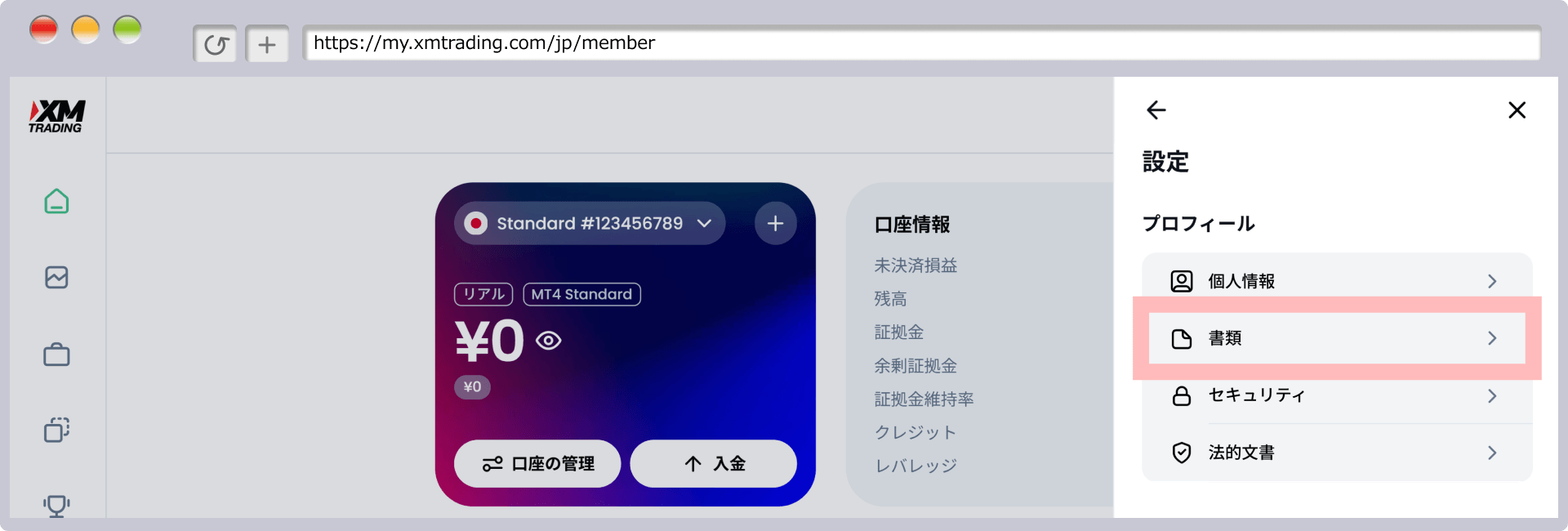Click the 未決済損益 label
Image resolution: width=1568 pixels, height=531 pixels.
coord(915,265)
